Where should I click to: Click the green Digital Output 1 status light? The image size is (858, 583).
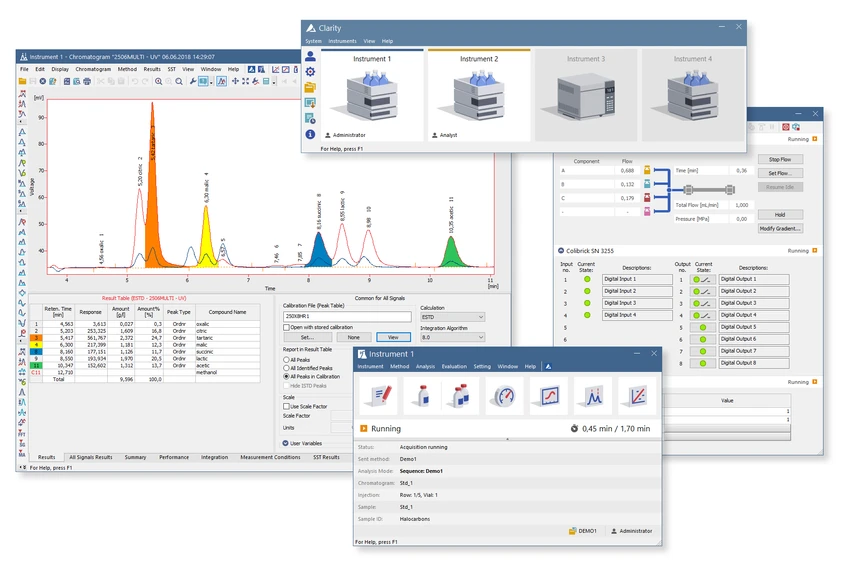click(x=697, y=279)
